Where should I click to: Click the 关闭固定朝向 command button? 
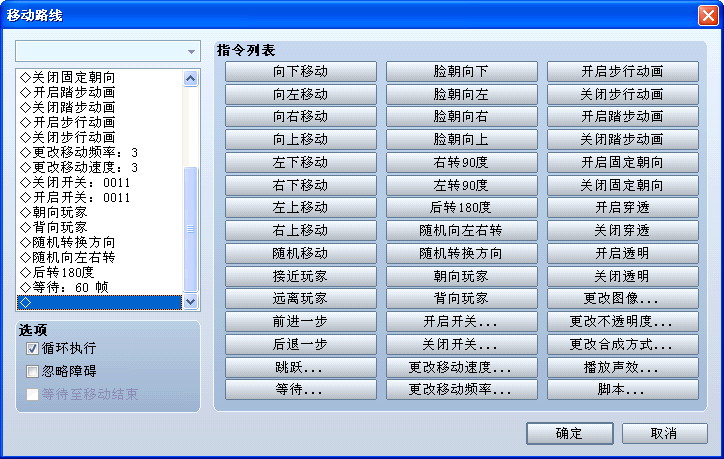[623, 185]
